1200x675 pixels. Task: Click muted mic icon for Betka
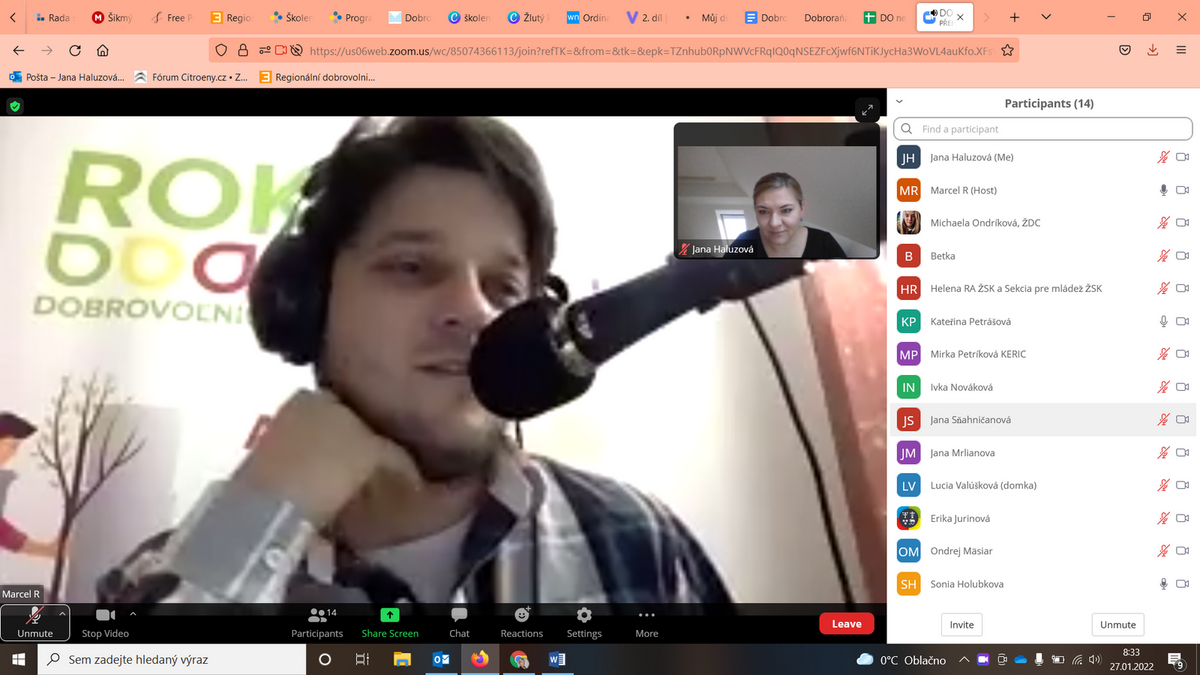point(1163,256)
